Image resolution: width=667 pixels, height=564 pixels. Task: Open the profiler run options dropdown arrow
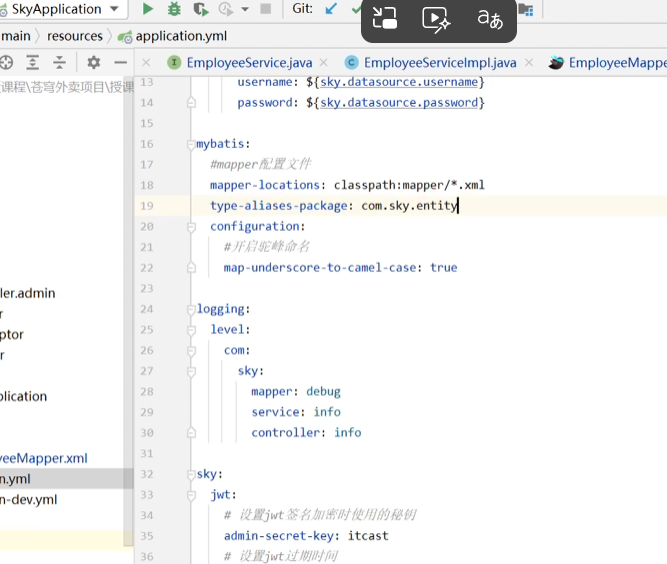(245, 9)
